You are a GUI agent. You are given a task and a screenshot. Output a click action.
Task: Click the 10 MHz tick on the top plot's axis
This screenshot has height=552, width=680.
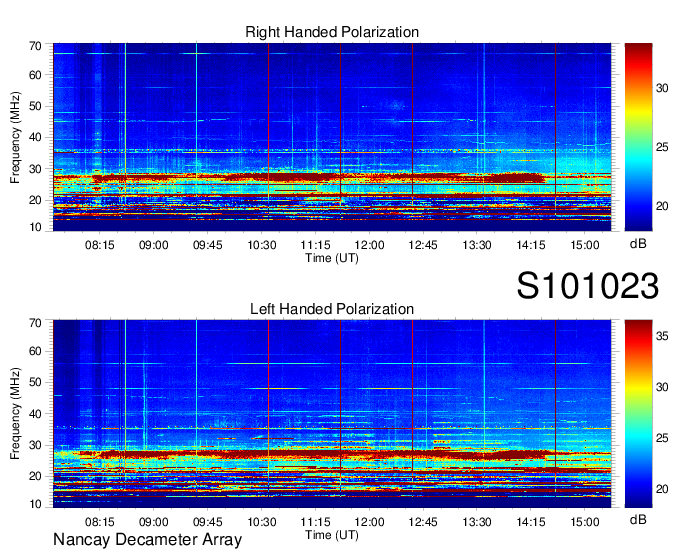point(35,227)
